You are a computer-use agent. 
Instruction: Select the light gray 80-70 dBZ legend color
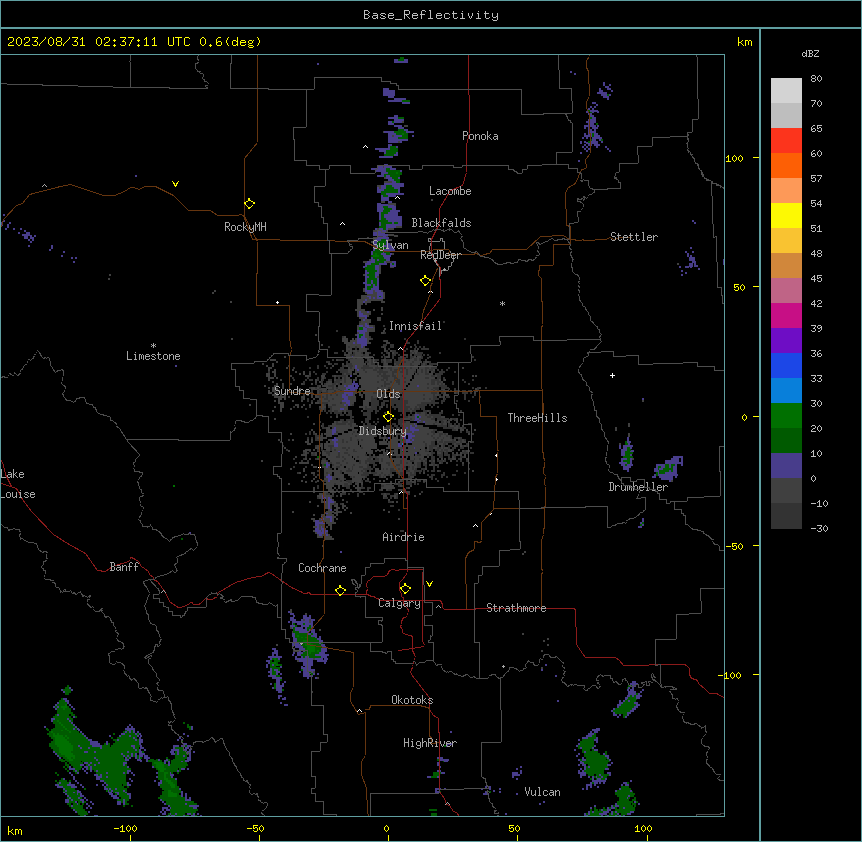[x=786, y=91]
